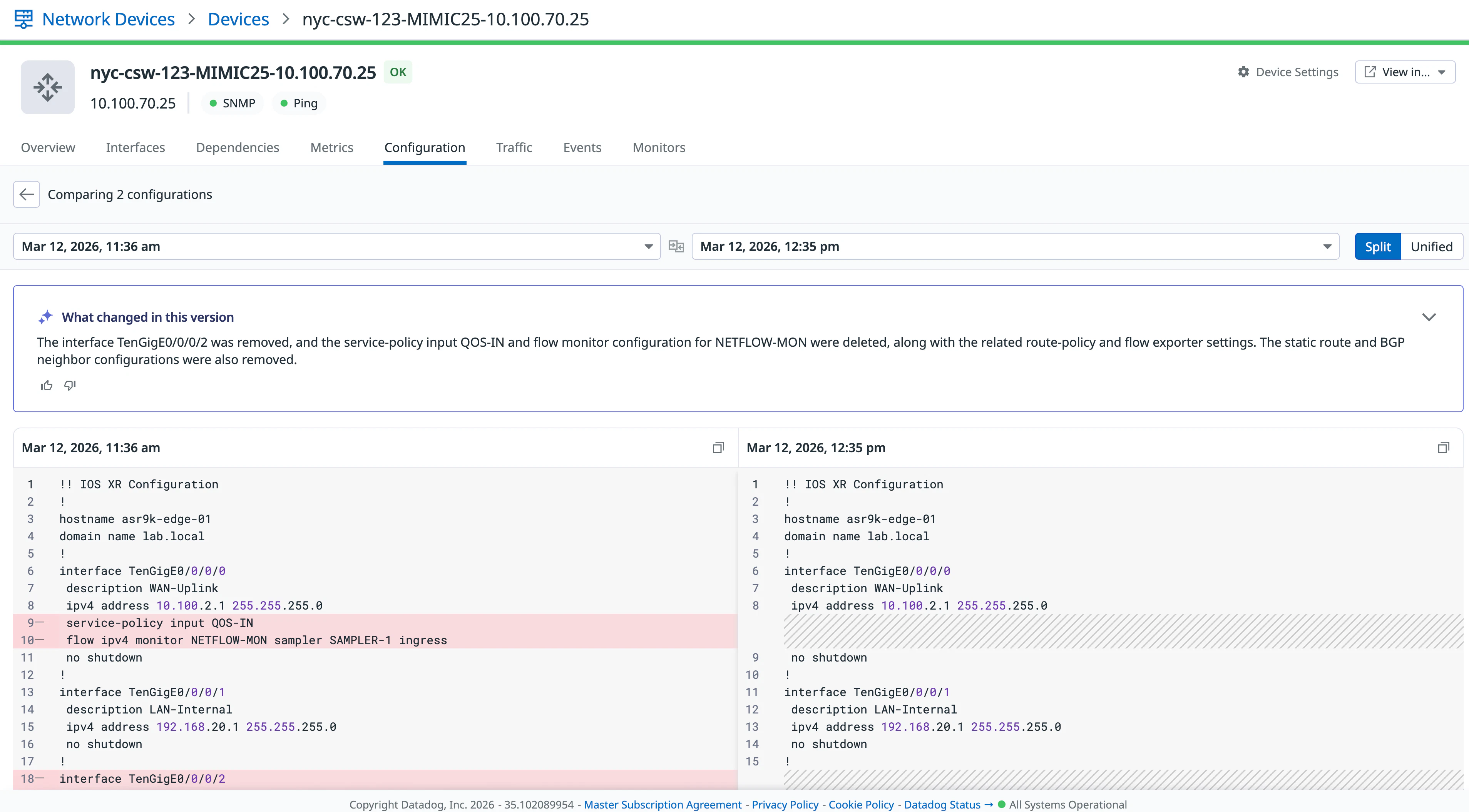Open the Mar 12 12:35 pm version dropdown
1469x812 pixels.
[1014, 246]
